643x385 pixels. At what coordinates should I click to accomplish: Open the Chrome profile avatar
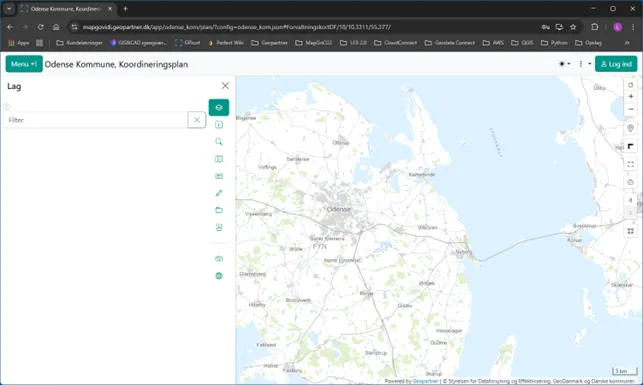pyautogui.click(x=618, y=27)
